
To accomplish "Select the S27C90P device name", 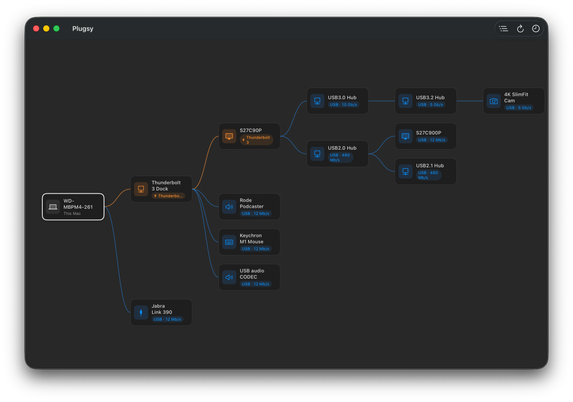I will tap(251, 130).
